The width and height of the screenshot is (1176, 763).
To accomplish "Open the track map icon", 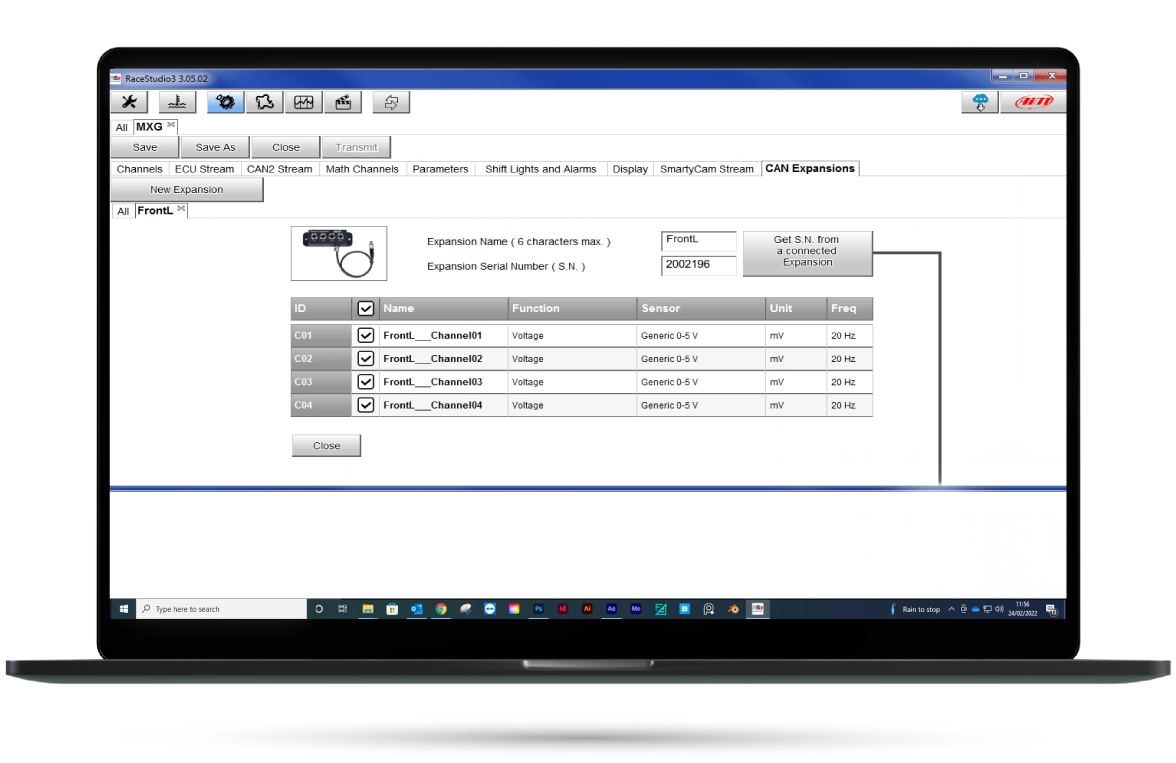I will point(264,102).
